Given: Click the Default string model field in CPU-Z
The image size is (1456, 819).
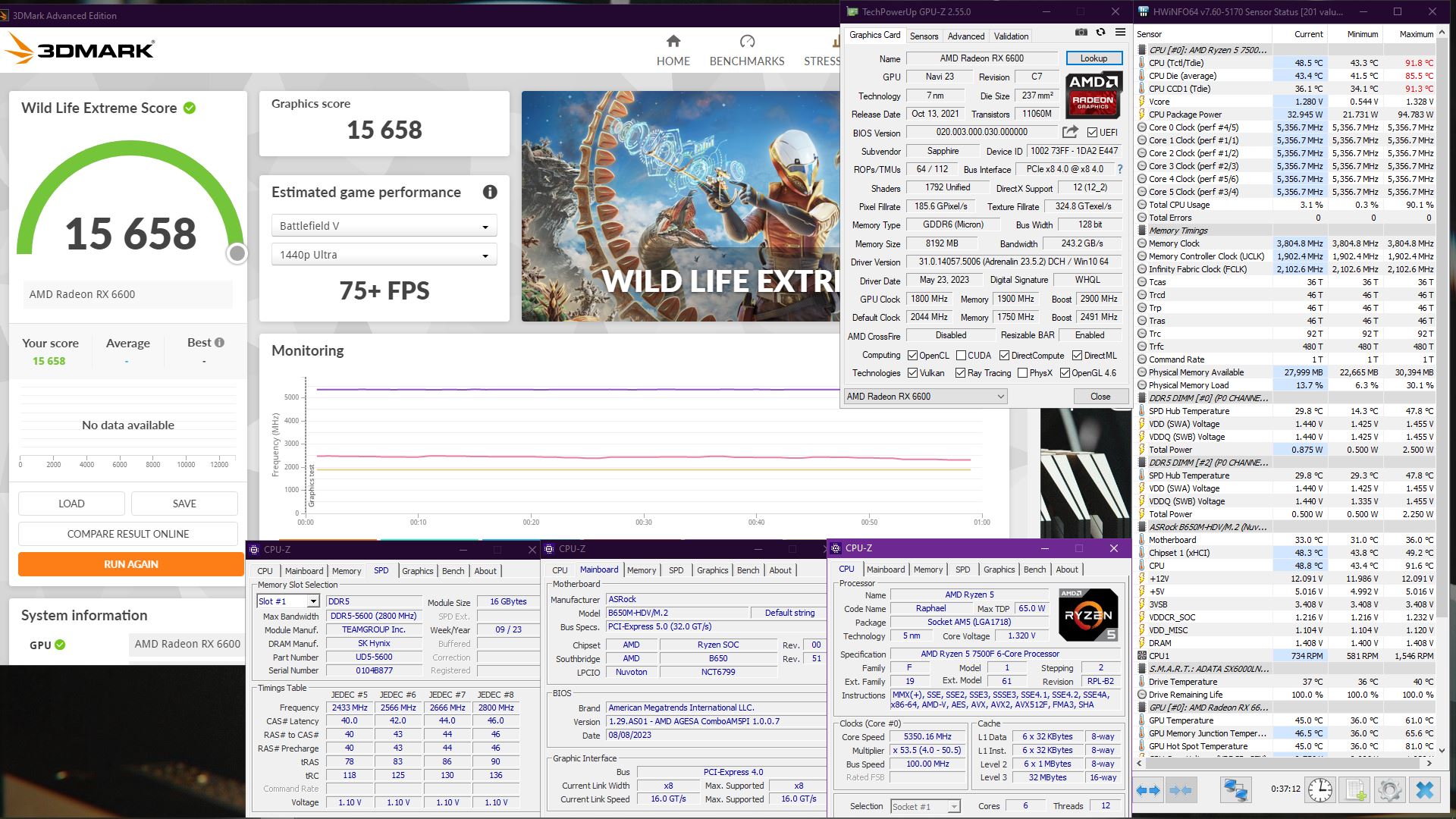Looking at the screenshot, I should point(789,613).
